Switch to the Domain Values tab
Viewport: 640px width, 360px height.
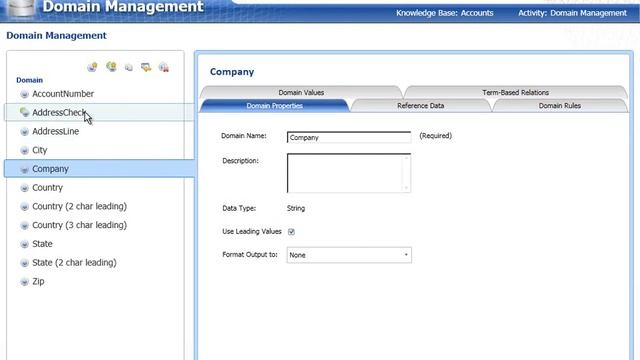tap(301, 92)
